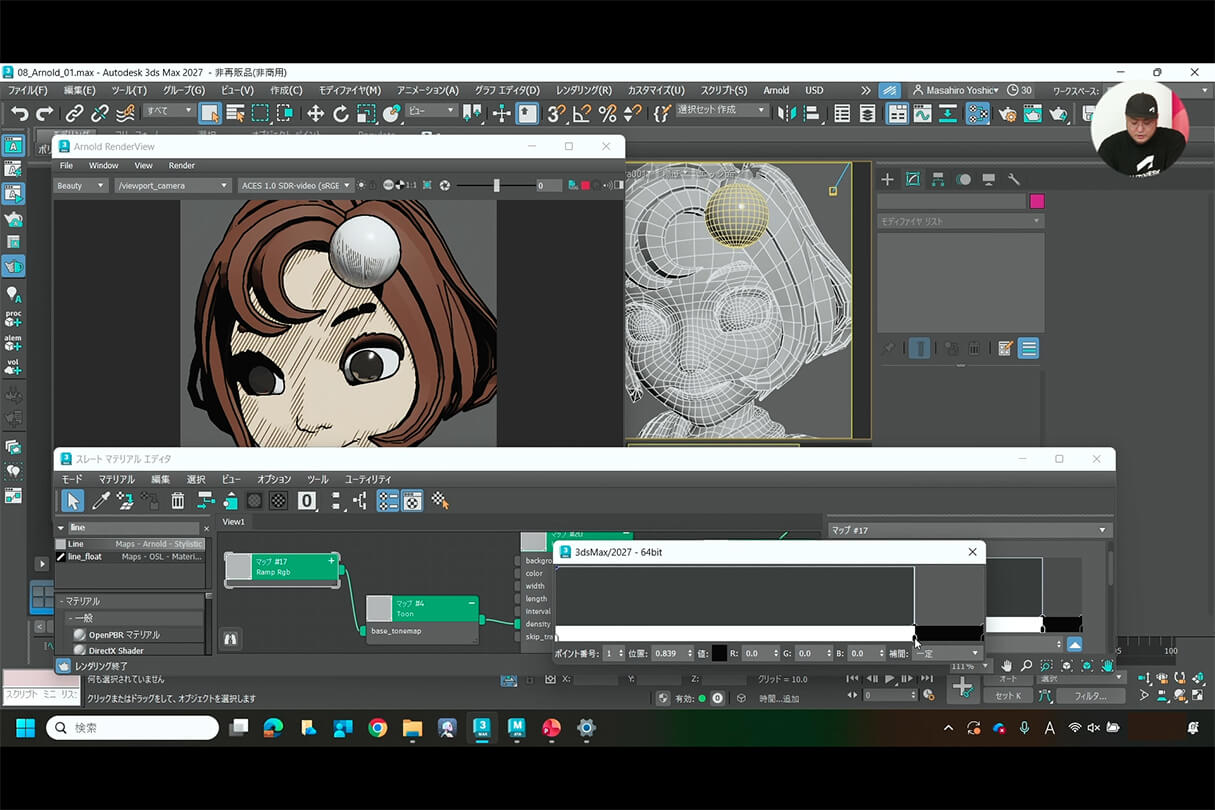Click the View1 tab in material editor

click(x=233, y=522)
